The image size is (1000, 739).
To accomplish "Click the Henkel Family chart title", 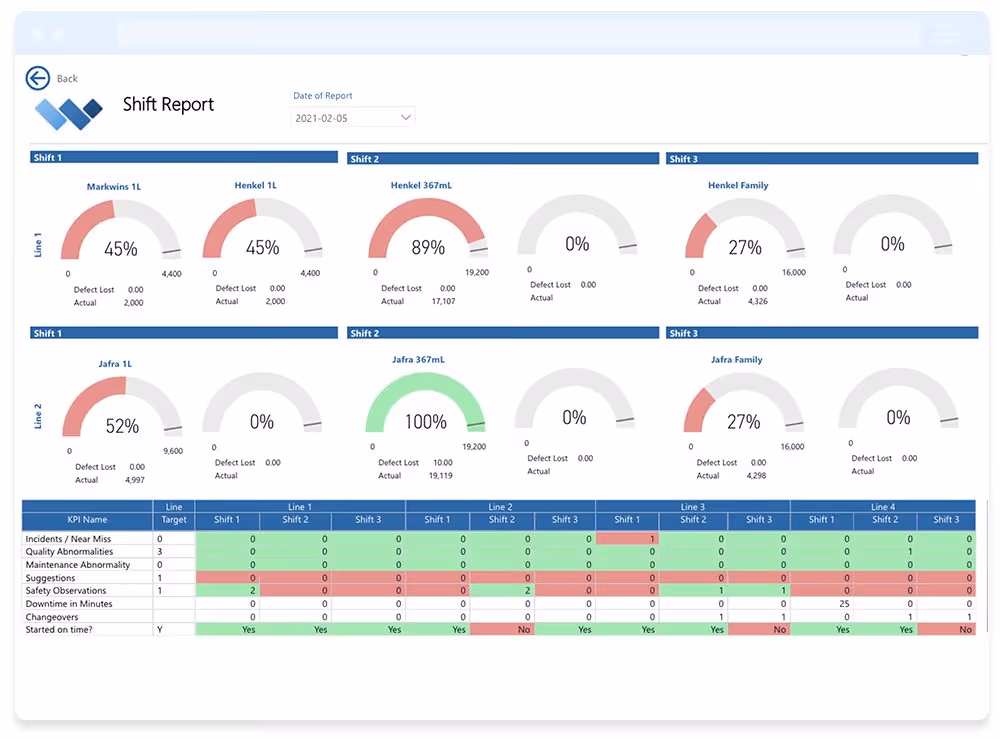I will tap(738, 186).
